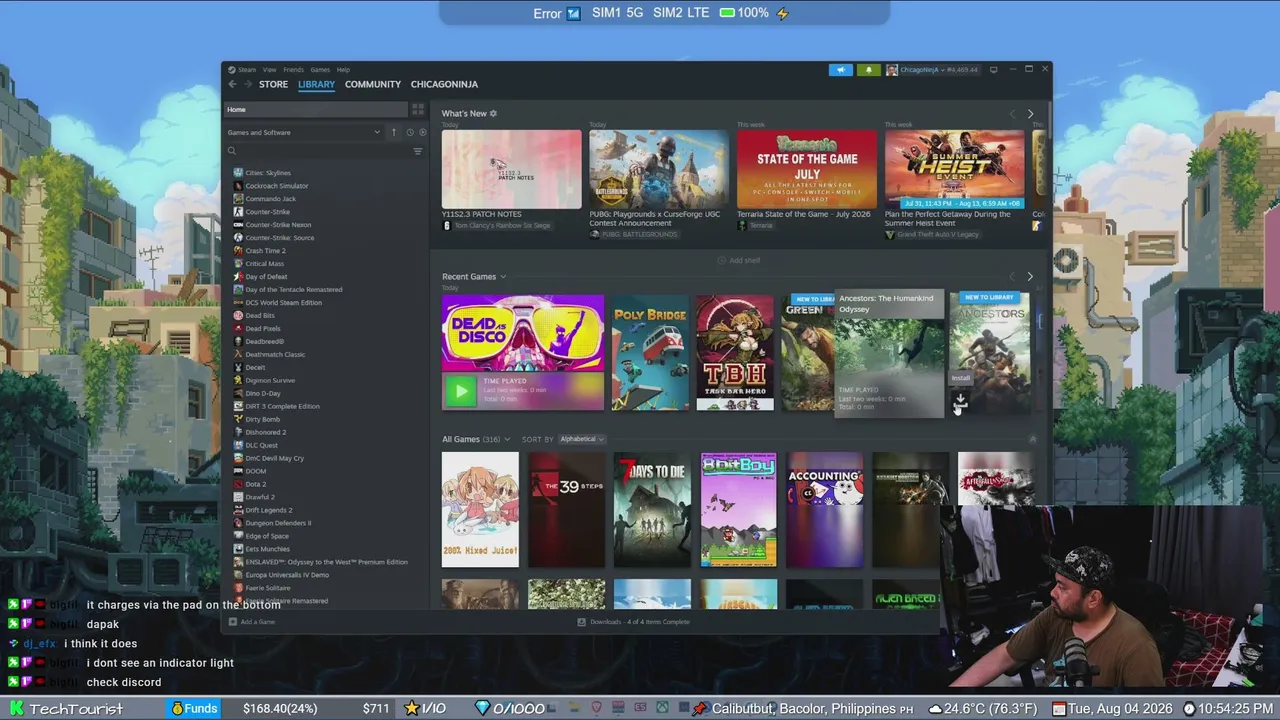1280x720 pixels.
Task: Click the Cities: Skylines game icon
Action: point(238,173)
